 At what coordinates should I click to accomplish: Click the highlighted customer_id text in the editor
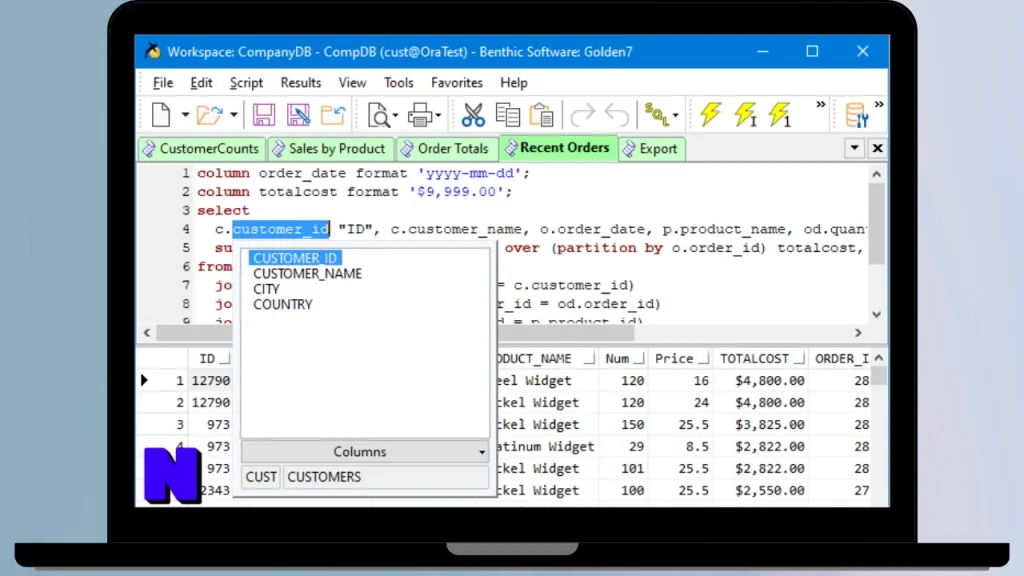pos(281,229)
